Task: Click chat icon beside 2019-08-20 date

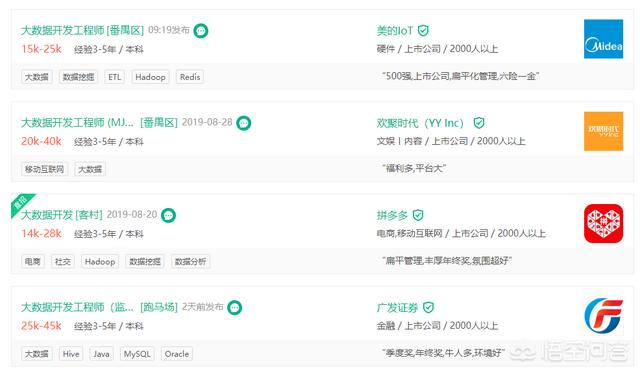Action: click(168, 215)
